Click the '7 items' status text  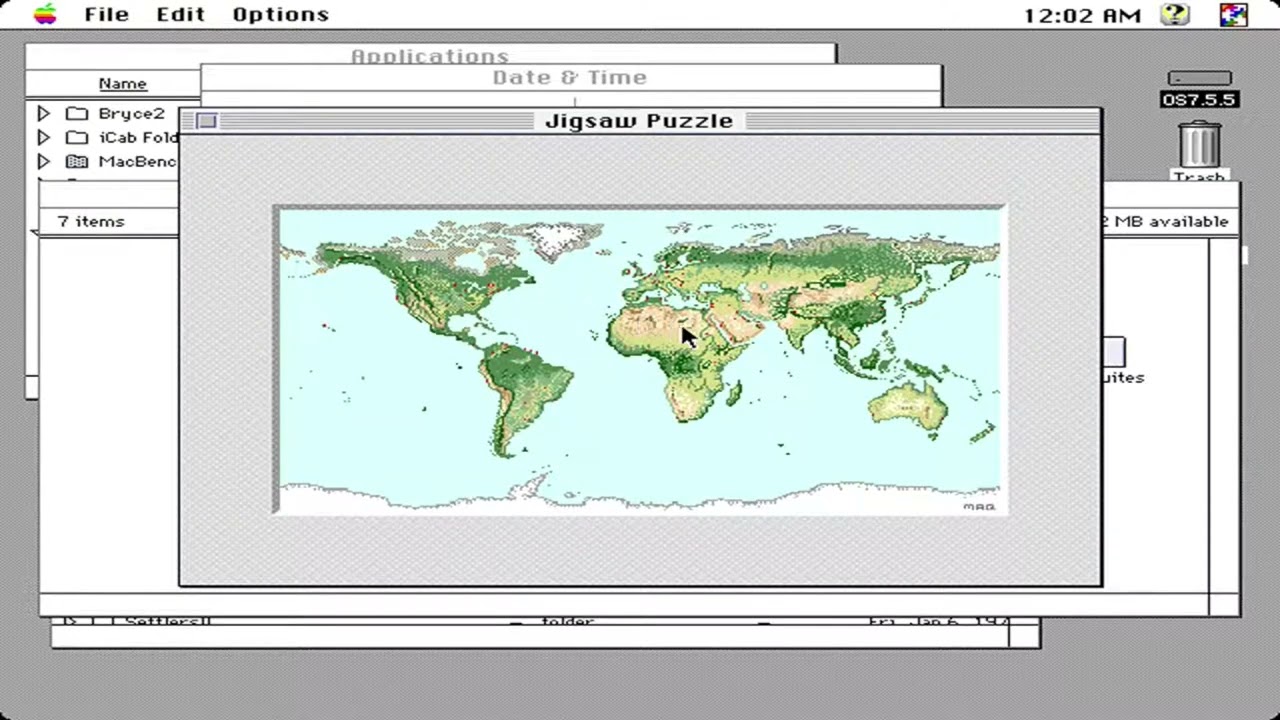(91, 221)
